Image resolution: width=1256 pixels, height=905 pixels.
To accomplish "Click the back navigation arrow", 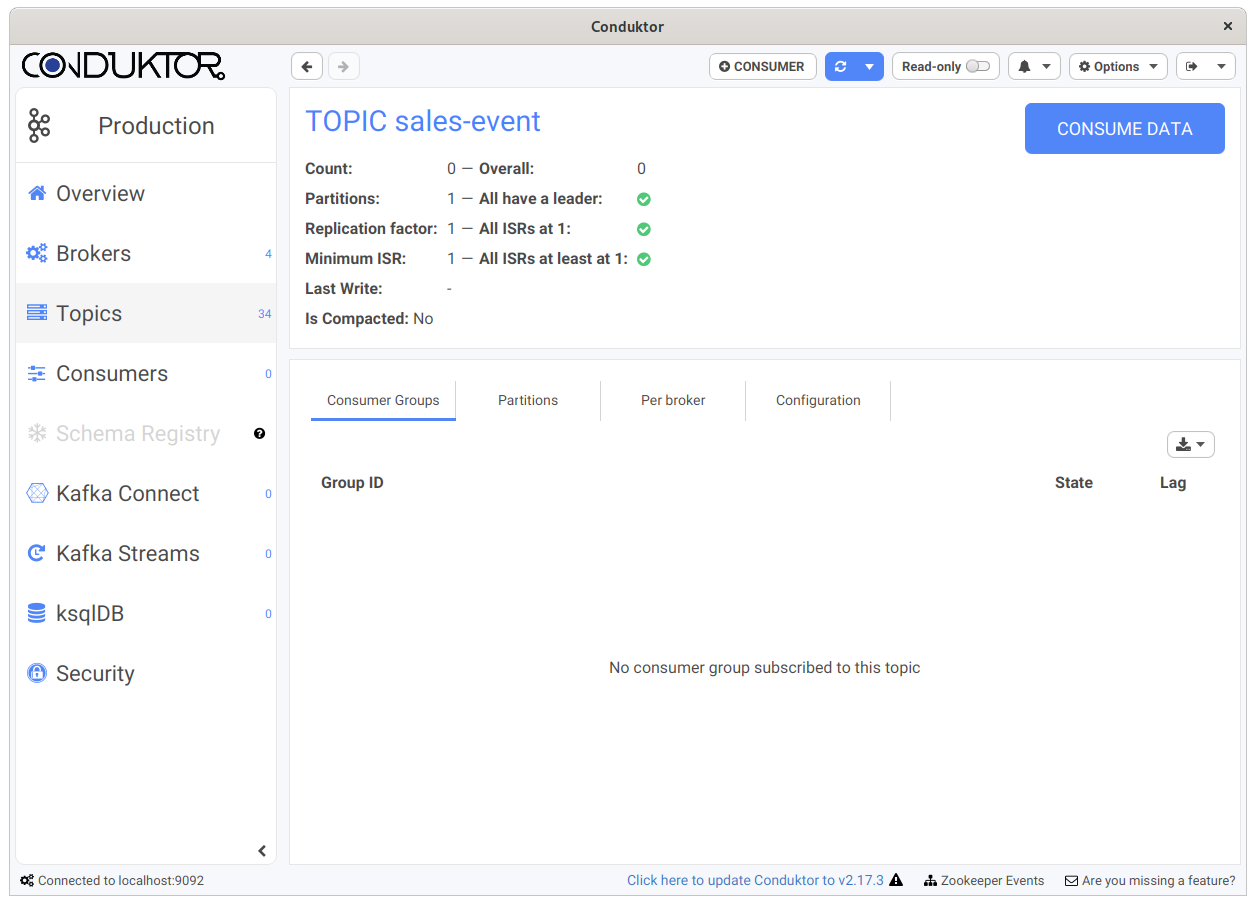I will [307, 67].
